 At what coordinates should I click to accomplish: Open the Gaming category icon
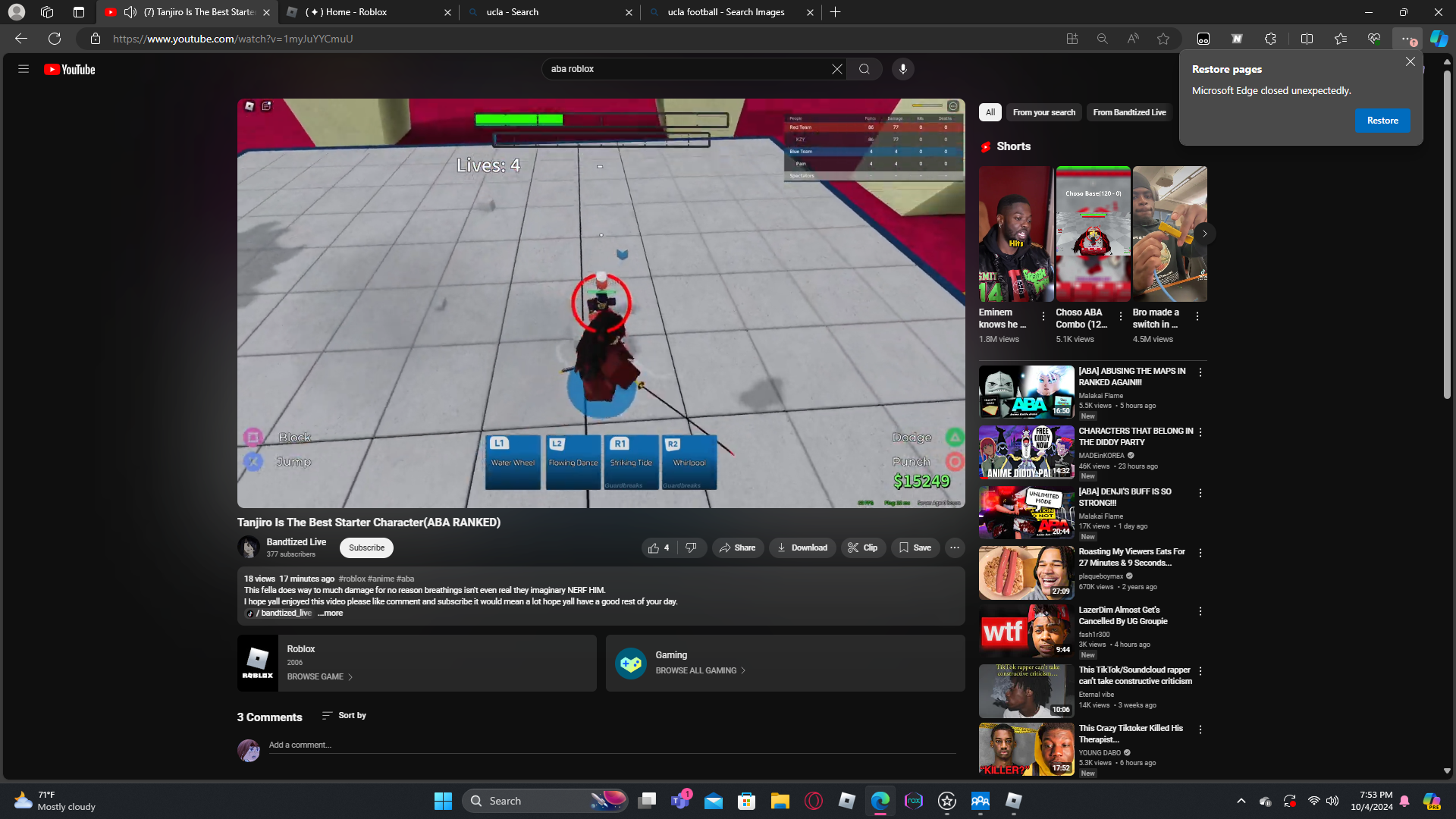[x=630, y=664]
